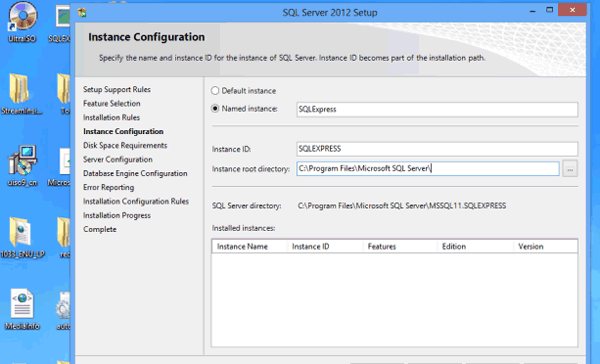This screenshot has width=600, height=364.
Task: Select the Default instance radio button
Action: point(215,91)
